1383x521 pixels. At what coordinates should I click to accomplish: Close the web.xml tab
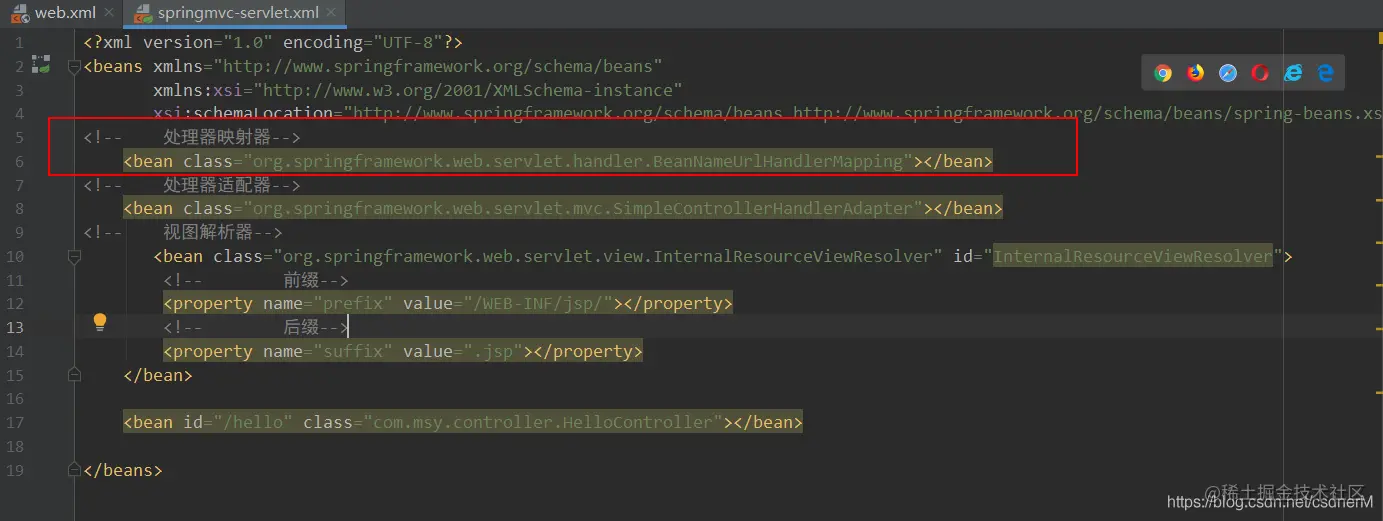[109, 13]
